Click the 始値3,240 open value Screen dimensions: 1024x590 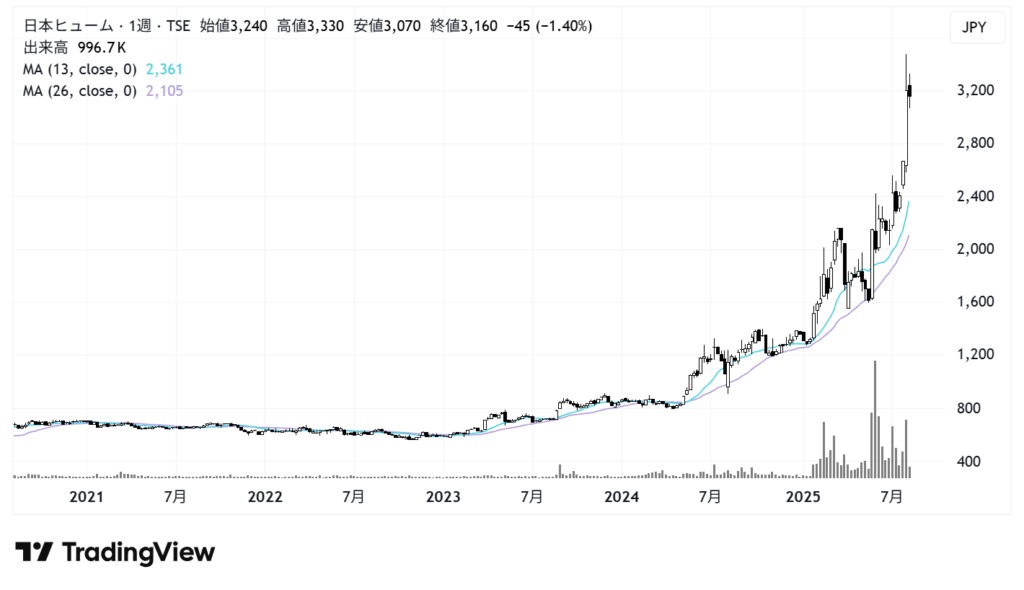(x=233, y=26)
